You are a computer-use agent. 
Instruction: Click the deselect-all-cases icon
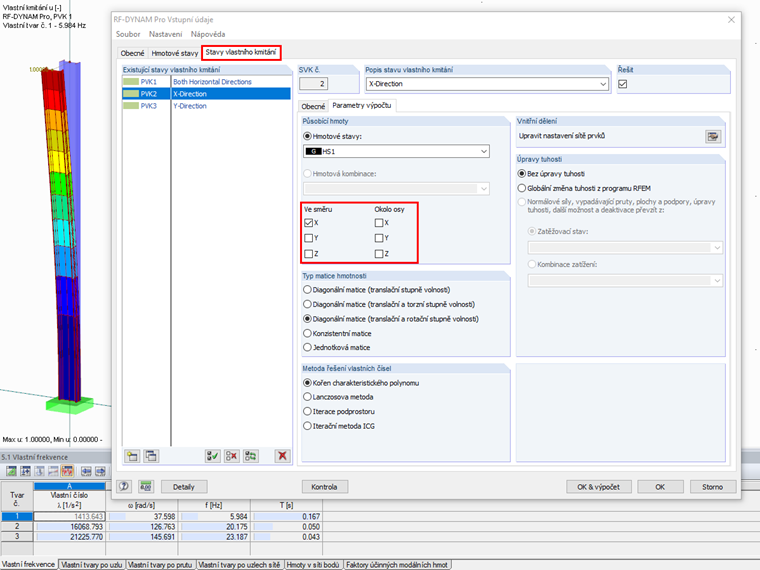(232, 456)
